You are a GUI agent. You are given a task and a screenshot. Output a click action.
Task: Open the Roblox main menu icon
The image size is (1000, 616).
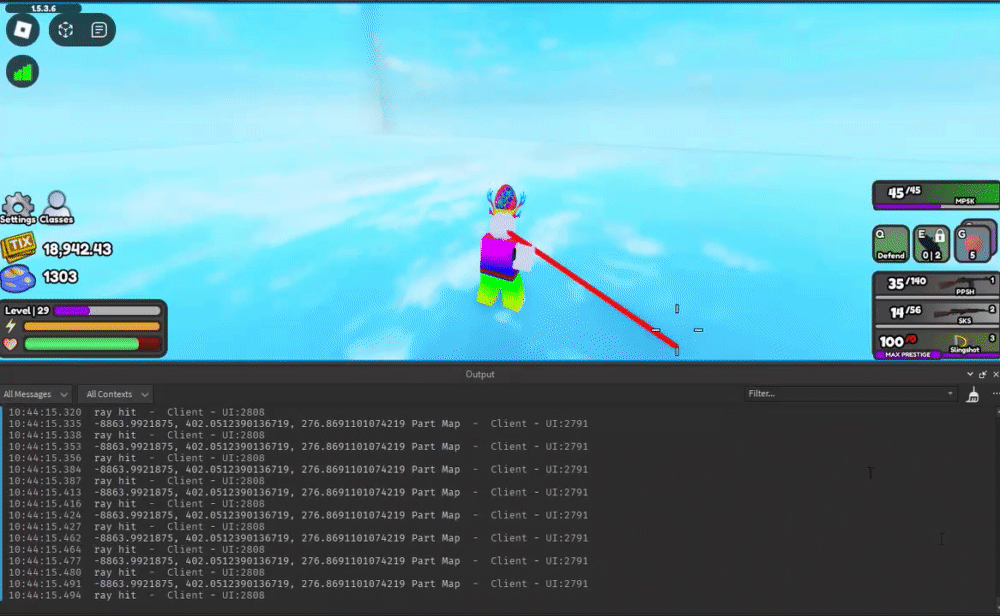(22, 30)
